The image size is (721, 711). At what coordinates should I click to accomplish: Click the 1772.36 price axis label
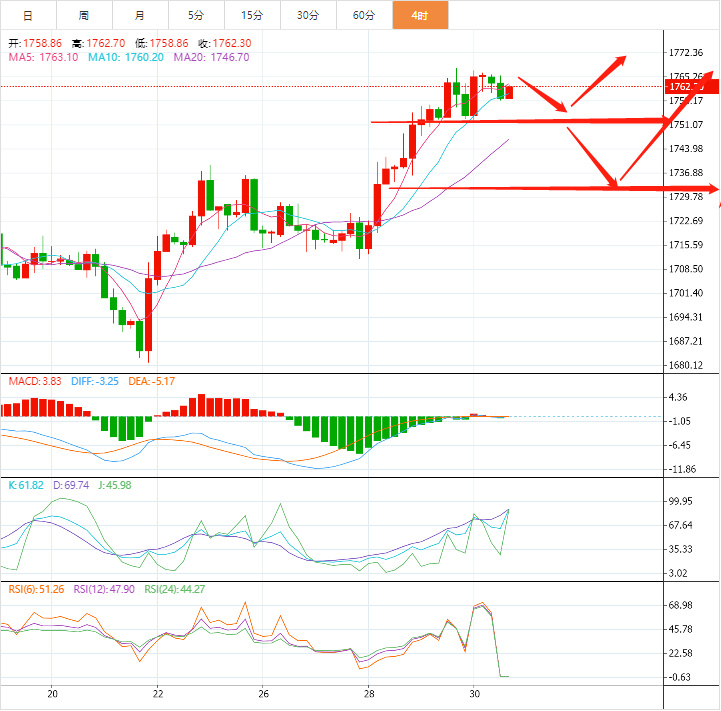686,53
